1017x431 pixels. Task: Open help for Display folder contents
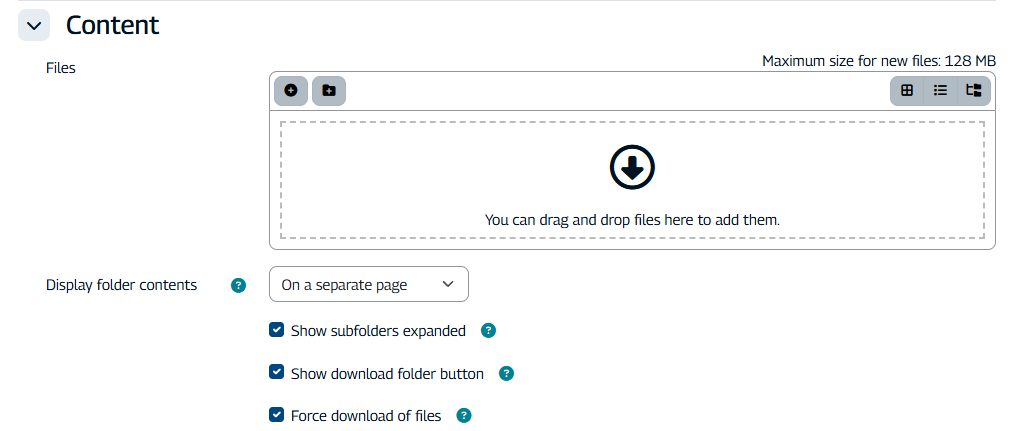coord(238,285)
